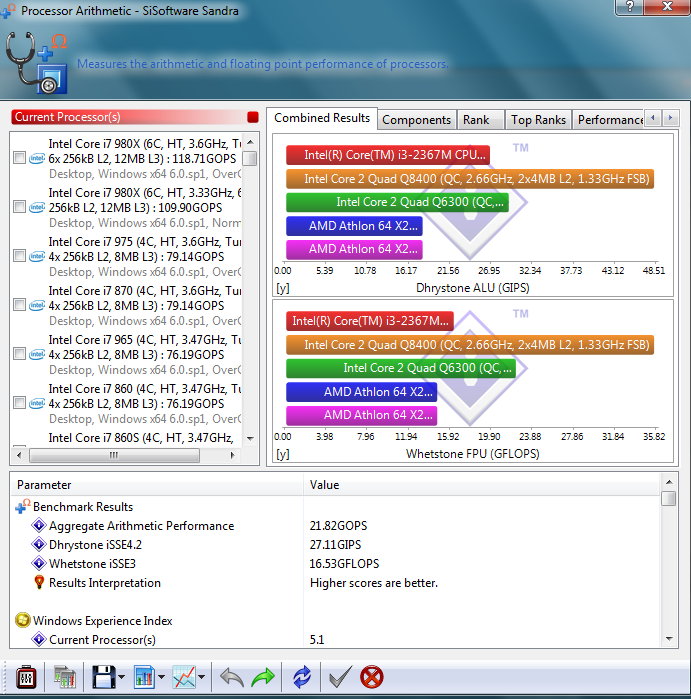
Task: Click the lightbulb icon beside Results Interpretation
Action: pos(39,582)
